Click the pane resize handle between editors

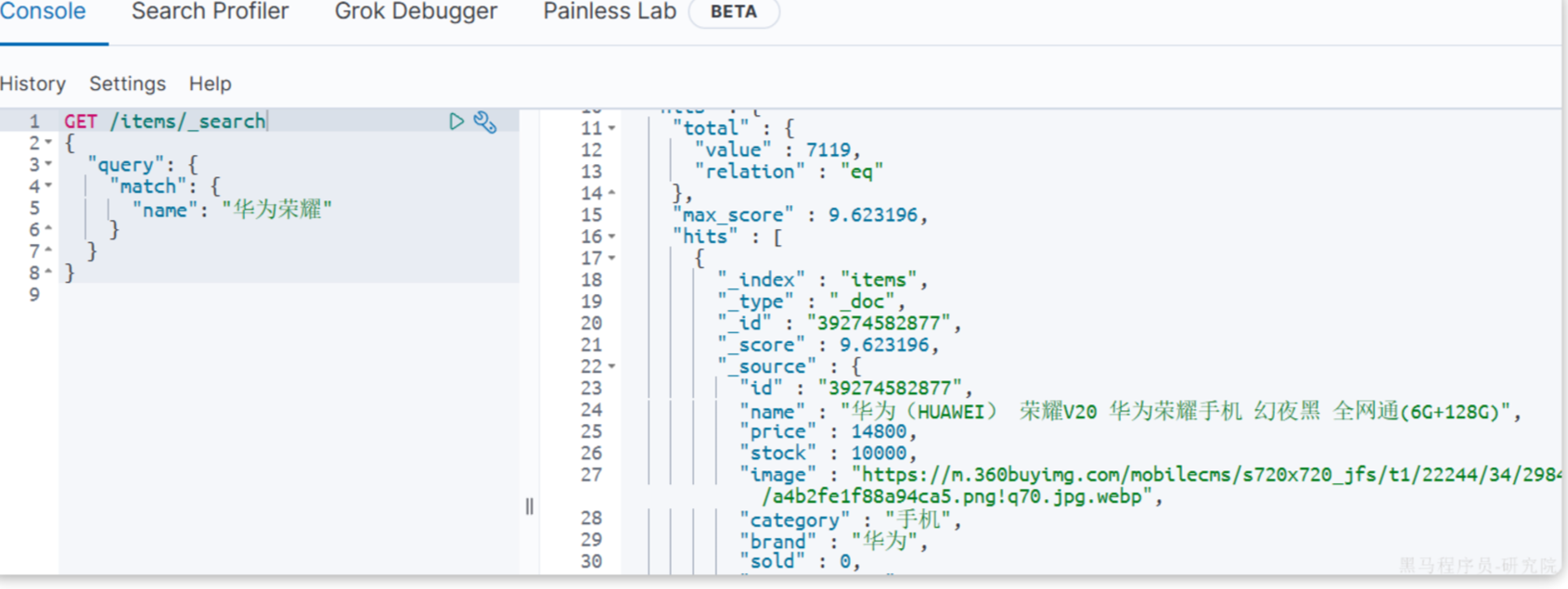coord(529,506)
